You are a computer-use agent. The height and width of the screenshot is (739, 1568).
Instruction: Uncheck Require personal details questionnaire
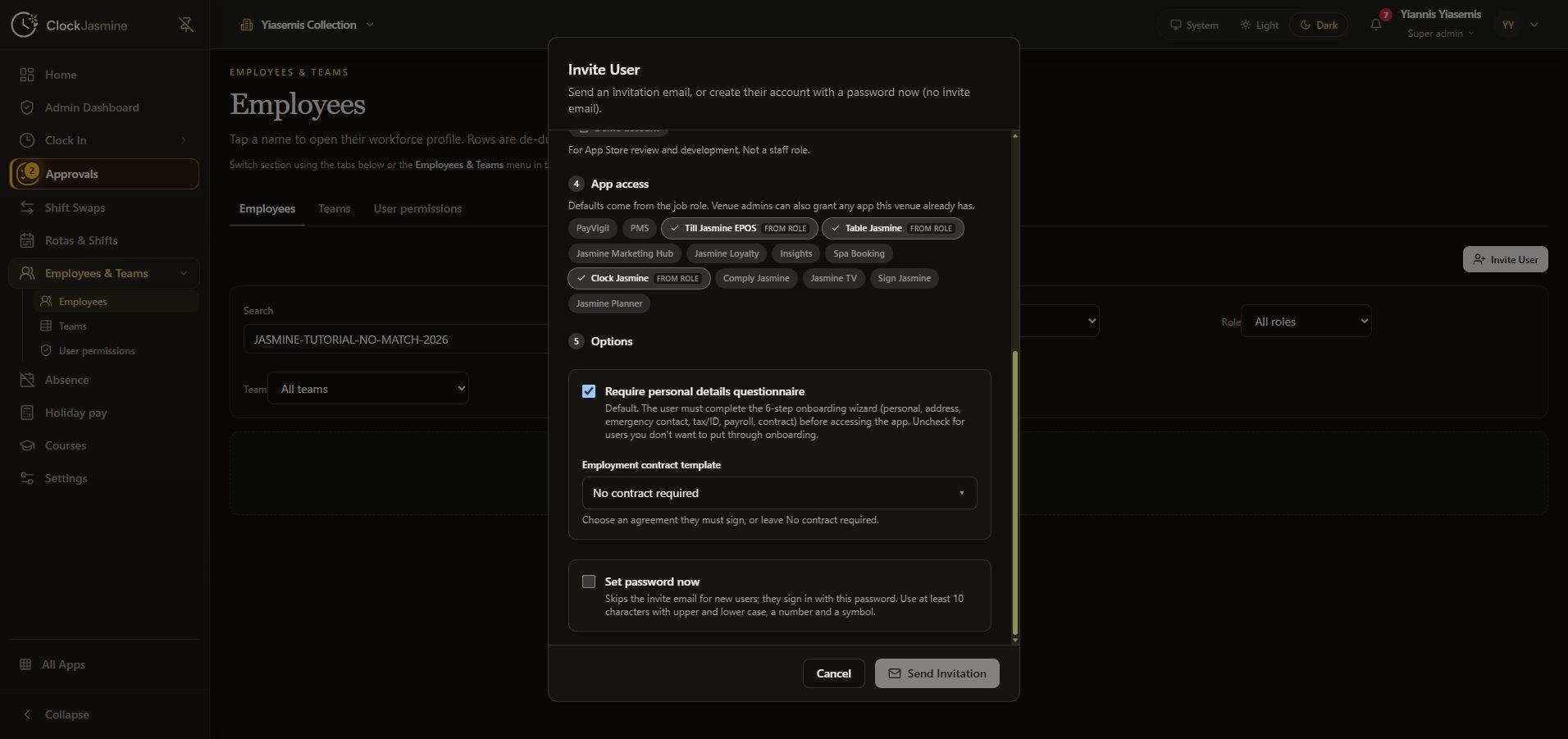589,391
